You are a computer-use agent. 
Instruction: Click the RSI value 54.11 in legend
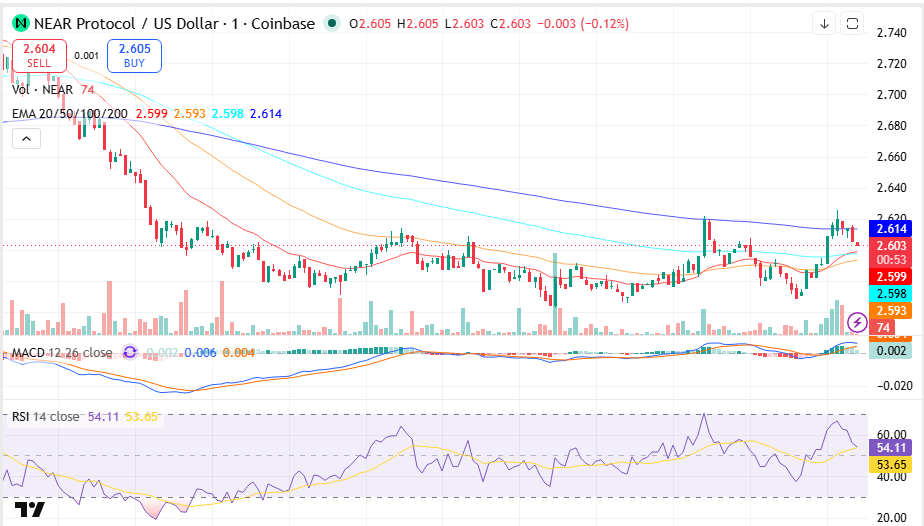coord(103,416)
